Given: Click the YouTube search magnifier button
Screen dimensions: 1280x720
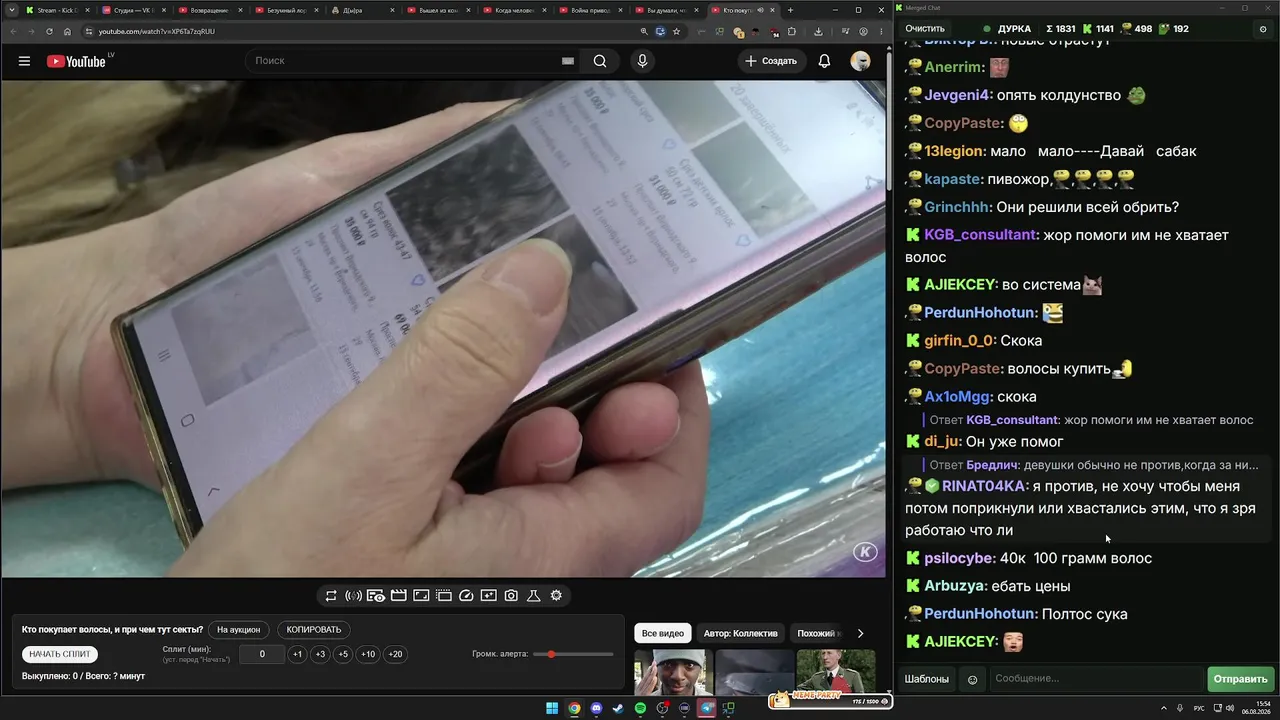Looking at the screenshot, I should tap(600, 61).
